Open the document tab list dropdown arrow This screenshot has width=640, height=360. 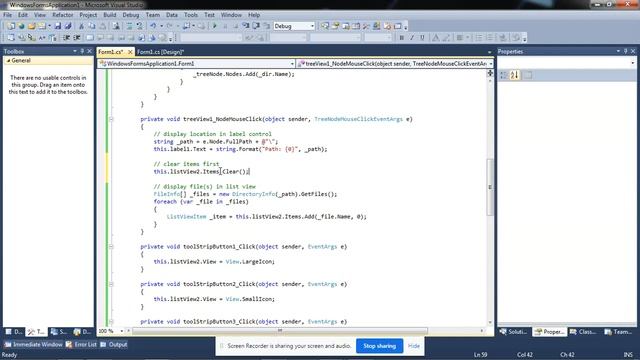(x=489, y=52)
